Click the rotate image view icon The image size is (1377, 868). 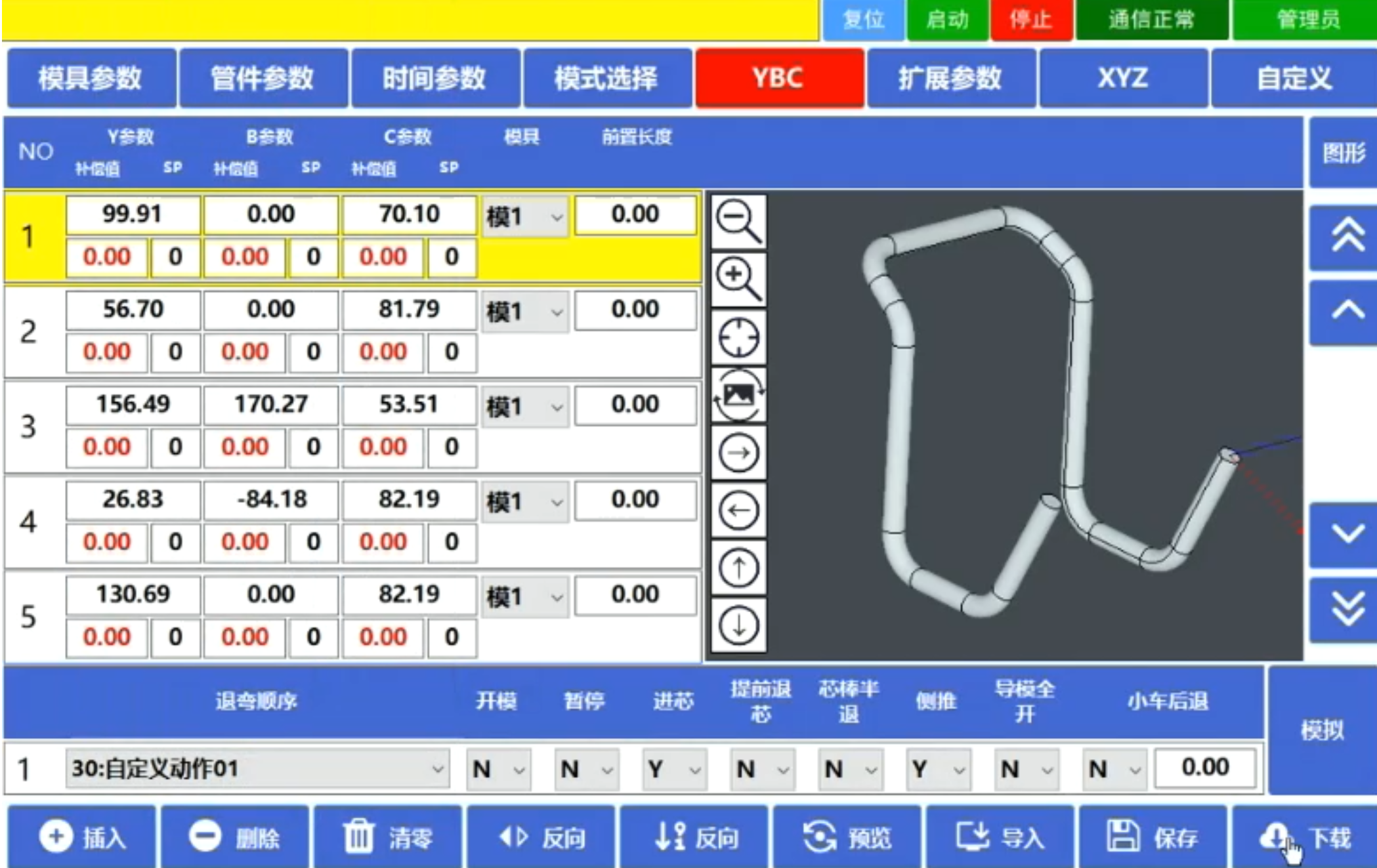(738, 395)
